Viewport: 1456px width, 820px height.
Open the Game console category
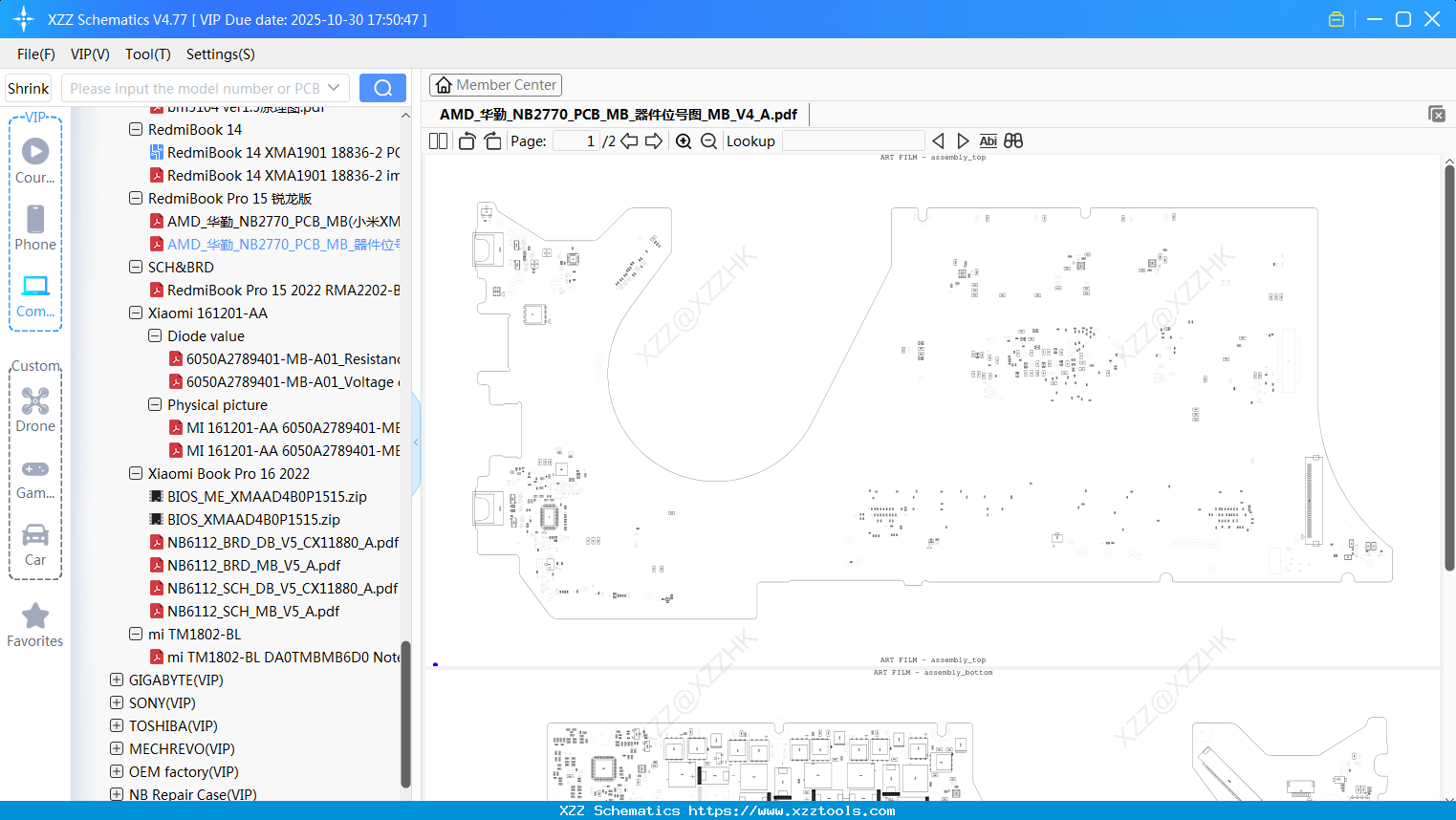[x=35, y=478]
